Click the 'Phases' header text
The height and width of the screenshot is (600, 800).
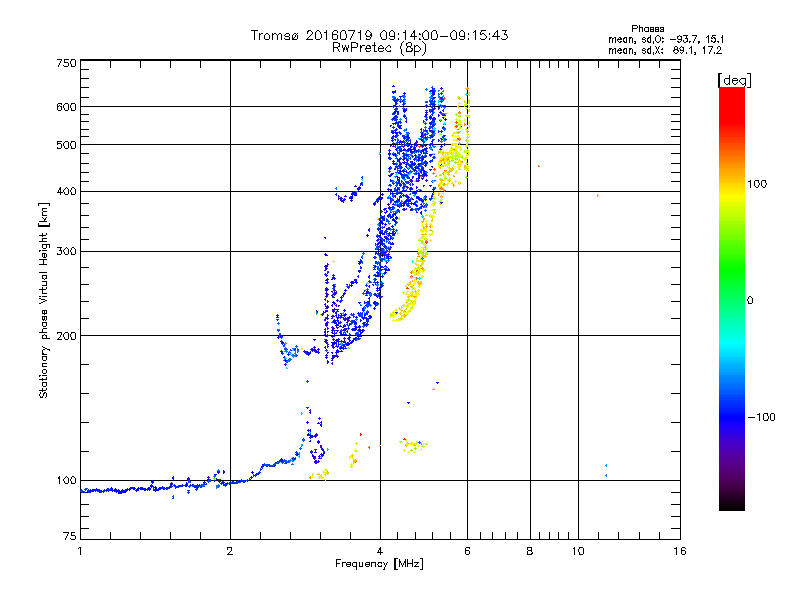point(647,29)
